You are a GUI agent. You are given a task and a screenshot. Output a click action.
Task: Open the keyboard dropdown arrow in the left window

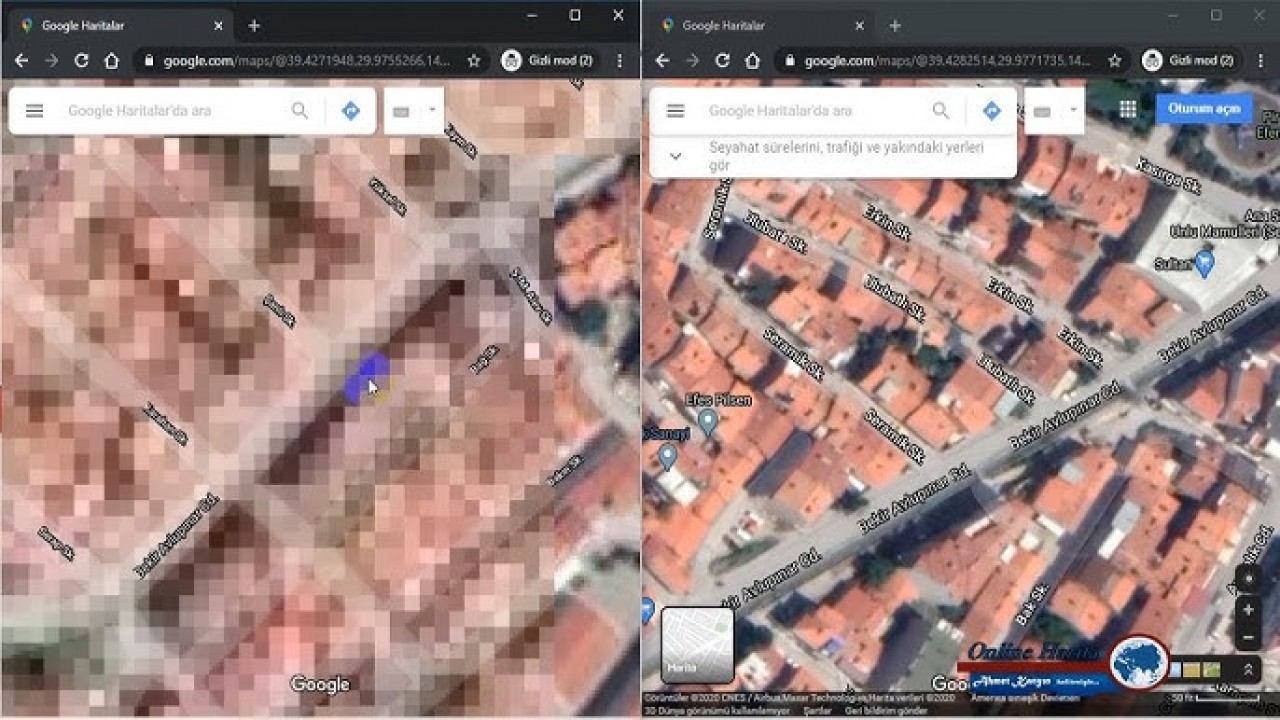(431, 110)
